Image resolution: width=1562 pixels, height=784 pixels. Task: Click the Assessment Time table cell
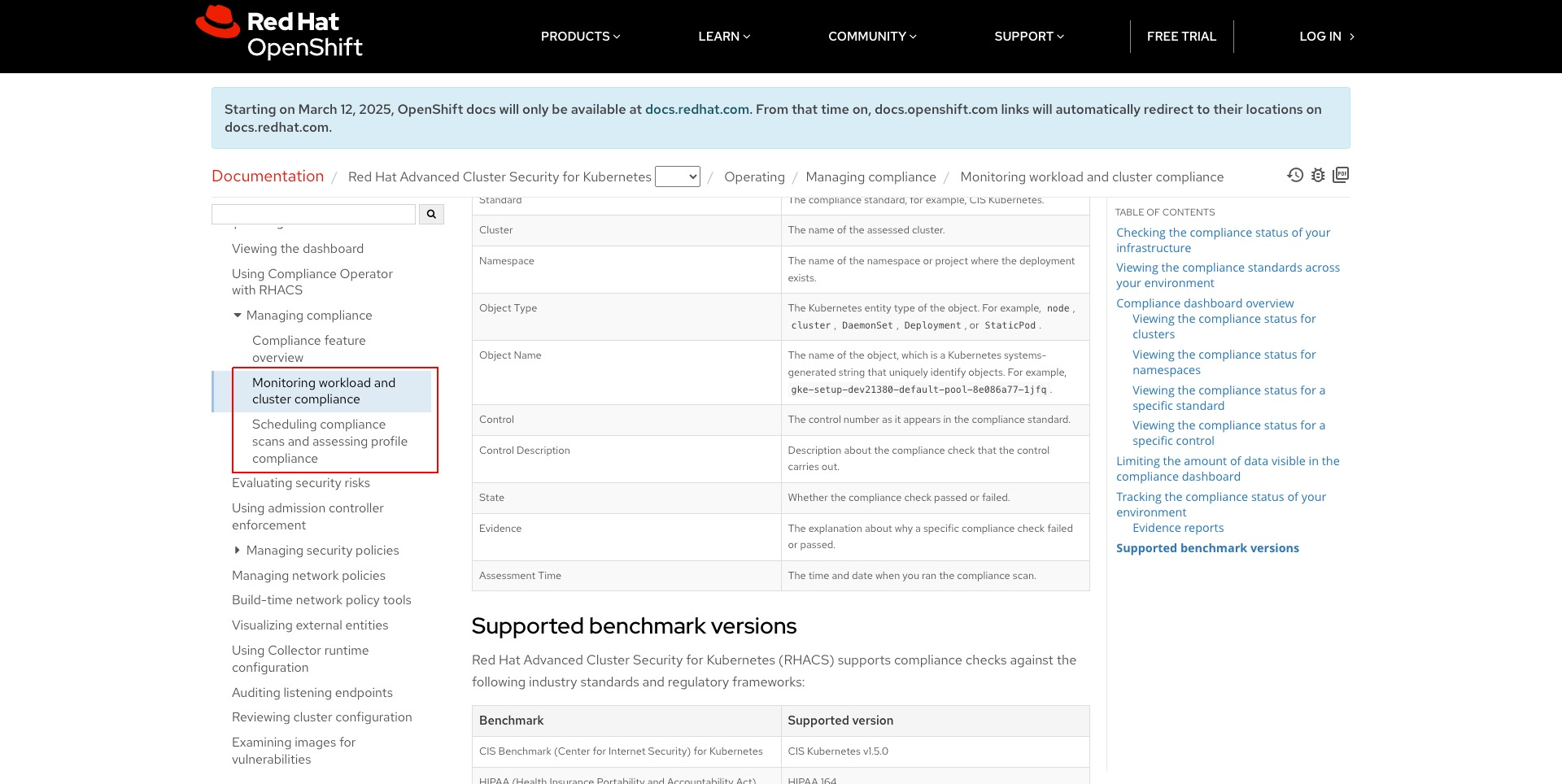tap(626, 576)
